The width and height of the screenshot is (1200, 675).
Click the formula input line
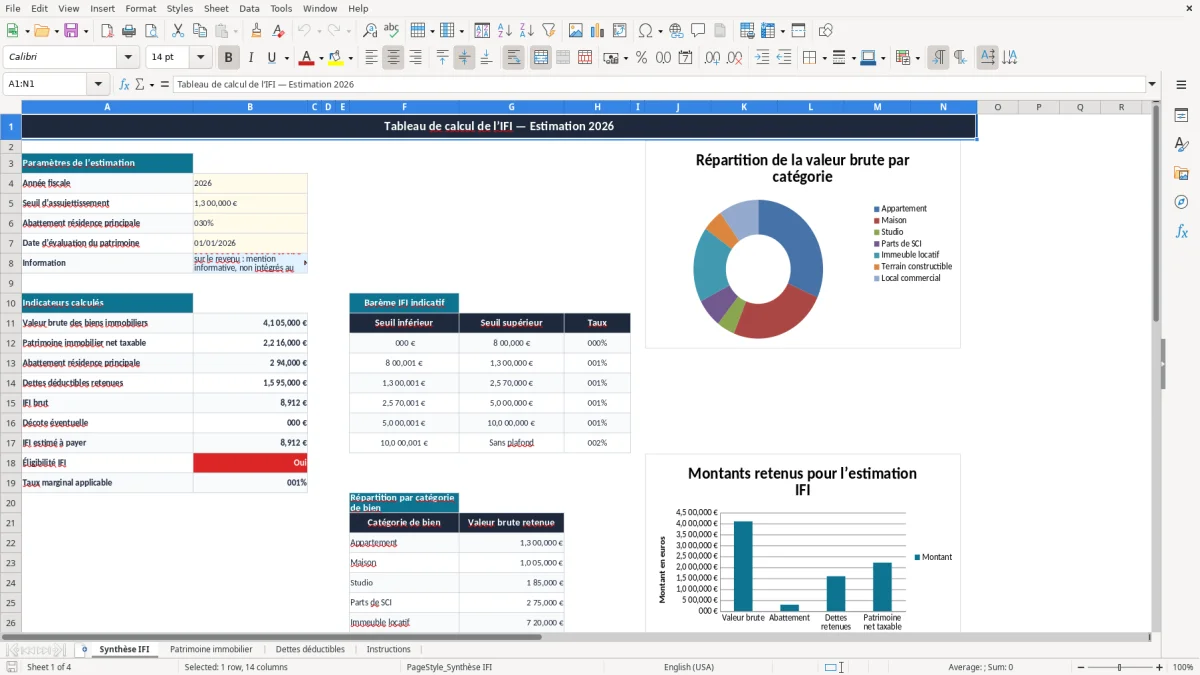(658, 84)
